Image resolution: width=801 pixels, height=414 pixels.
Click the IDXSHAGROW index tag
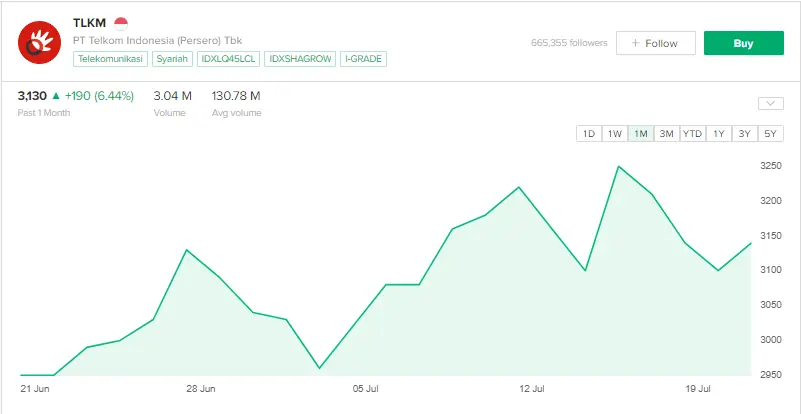coord(300,59)
